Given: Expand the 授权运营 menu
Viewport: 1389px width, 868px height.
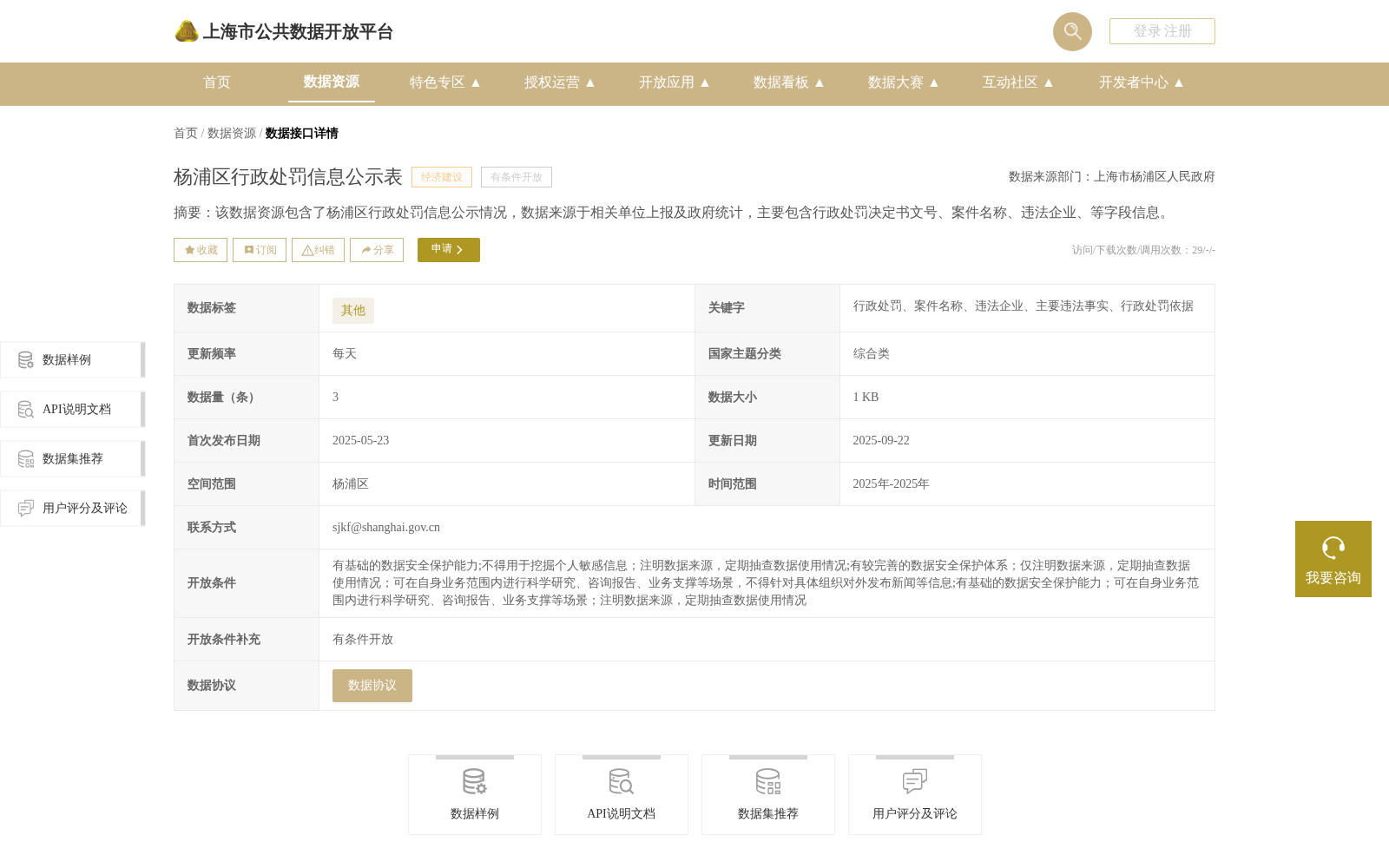Looking at the screenshot, I should [x=560, y=82].
